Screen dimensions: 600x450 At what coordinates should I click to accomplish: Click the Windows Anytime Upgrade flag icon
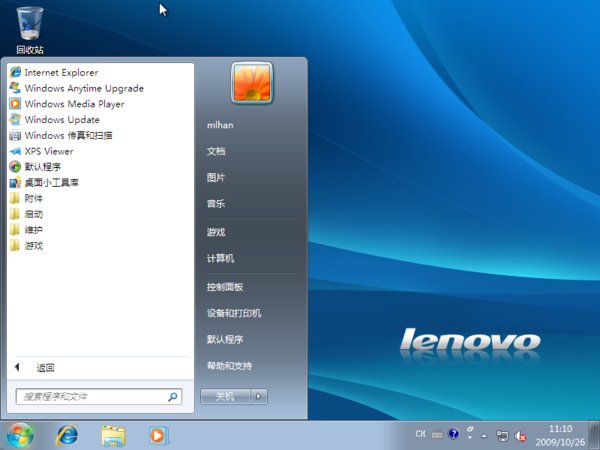pyautogui.click(x=15, y=88)
